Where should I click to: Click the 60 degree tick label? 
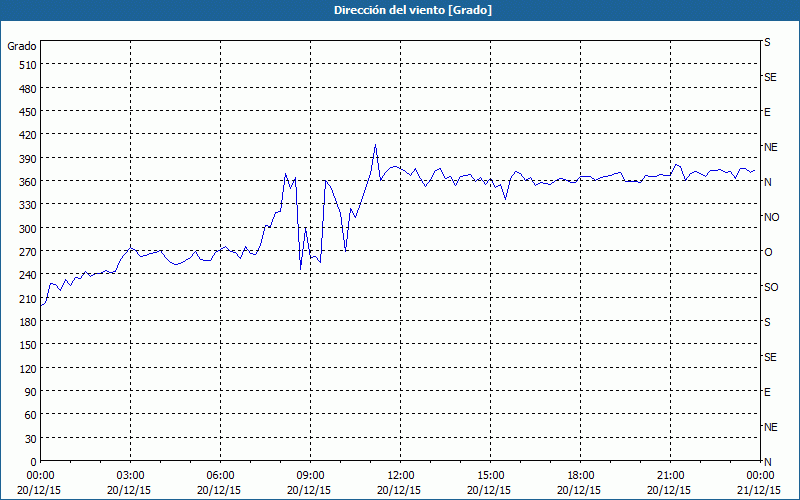[31, 415]
